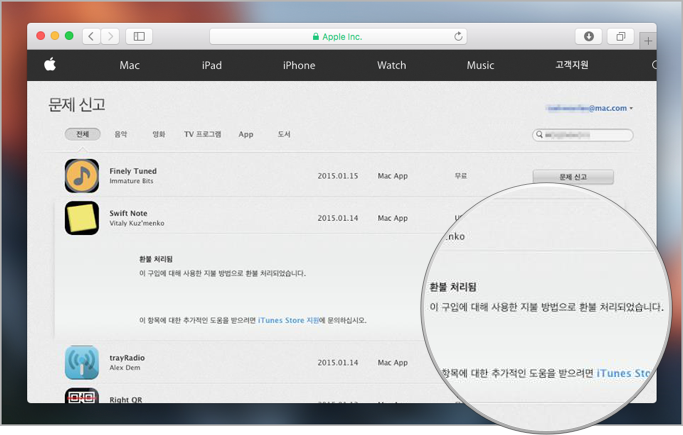Open the Right QR app icon
The width and height of the screenshot is (683, 435).
tap(82, 395)
